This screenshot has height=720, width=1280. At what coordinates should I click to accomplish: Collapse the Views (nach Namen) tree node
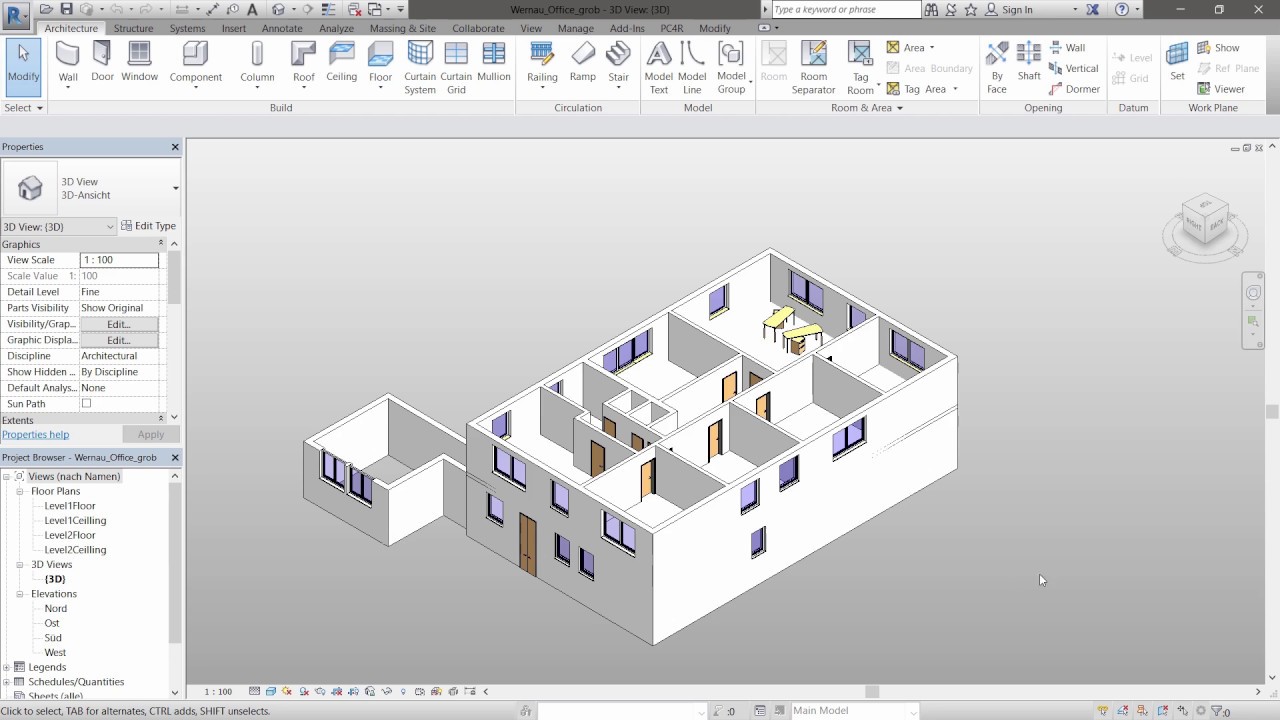pyautogui.click(x=6, y=477)
